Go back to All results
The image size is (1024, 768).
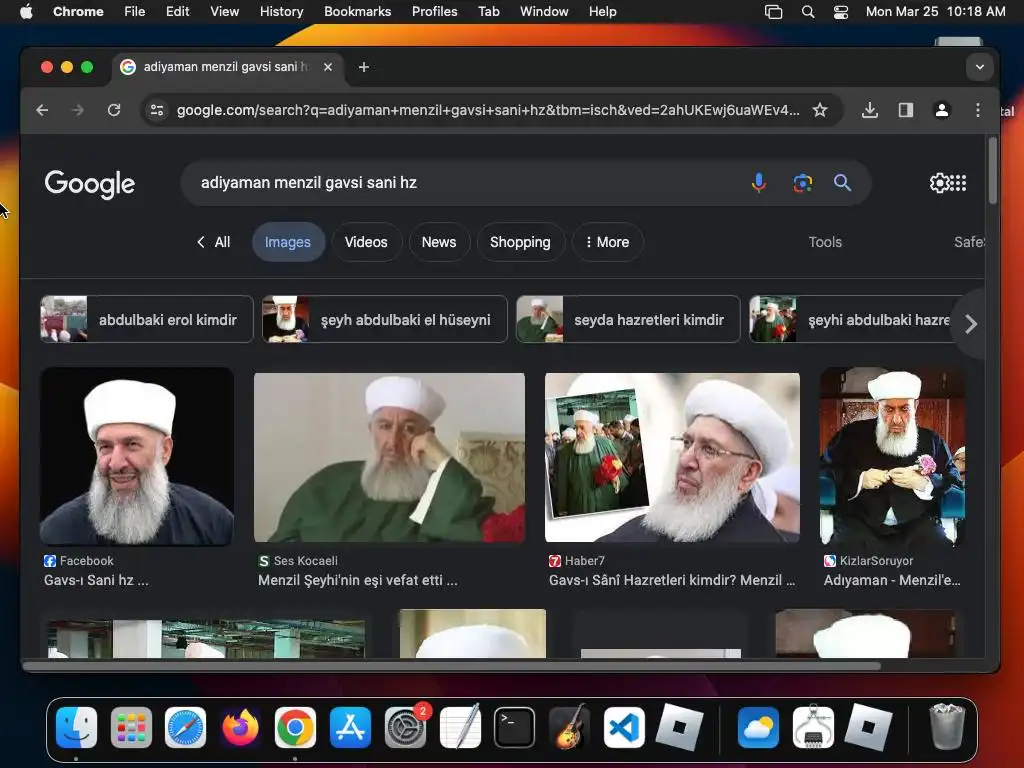(x=214, y=242)
